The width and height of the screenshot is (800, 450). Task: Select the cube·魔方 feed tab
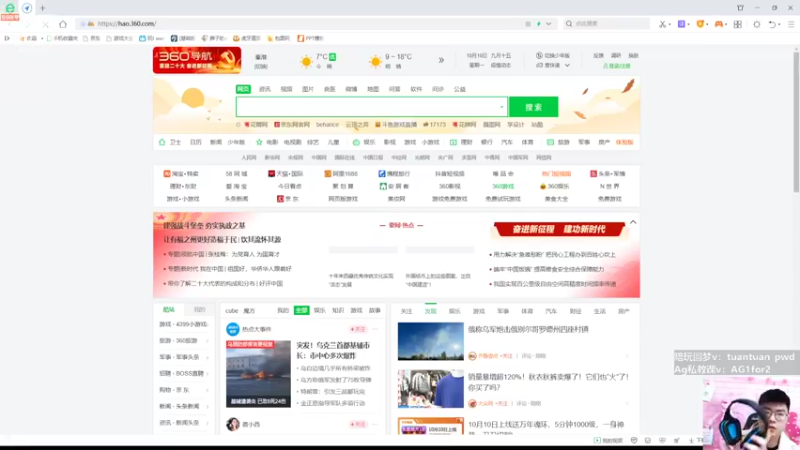coord(240,311)
